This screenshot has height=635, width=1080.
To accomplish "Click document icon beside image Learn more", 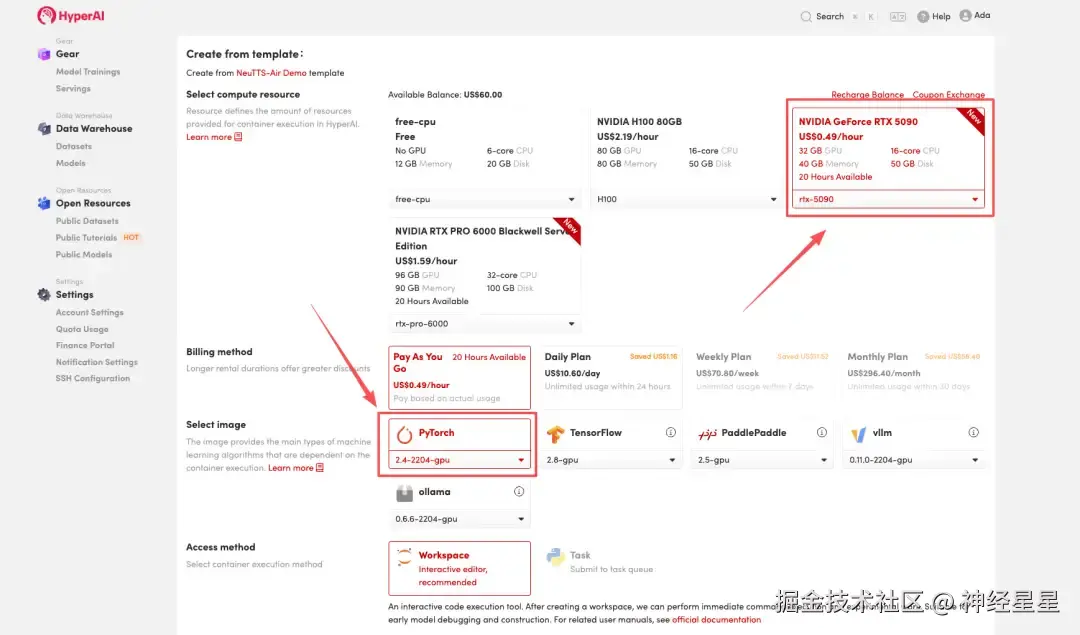I will (320, 468).
